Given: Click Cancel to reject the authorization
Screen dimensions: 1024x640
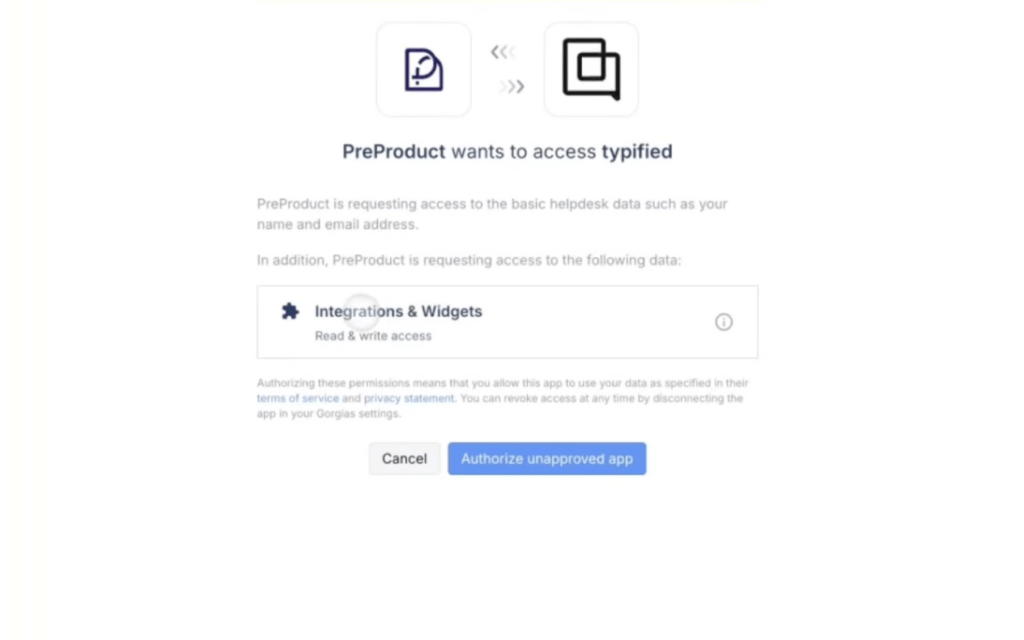Looking at the screenshot, I should tap(404, 458).
